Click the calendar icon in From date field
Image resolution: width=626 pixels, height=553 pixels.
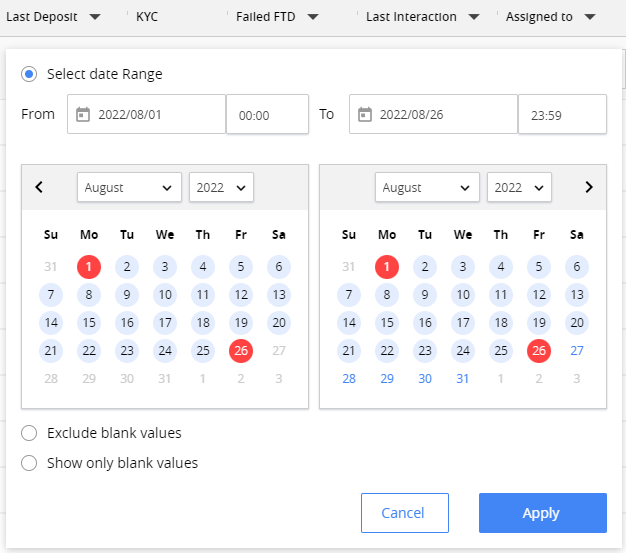pos(83,115)
